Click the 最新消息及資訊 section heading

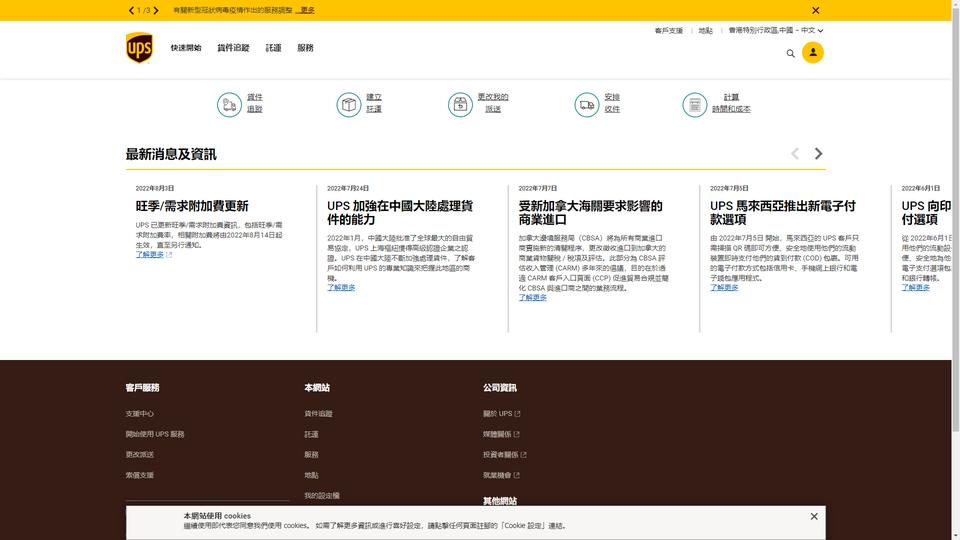[171, 154]
